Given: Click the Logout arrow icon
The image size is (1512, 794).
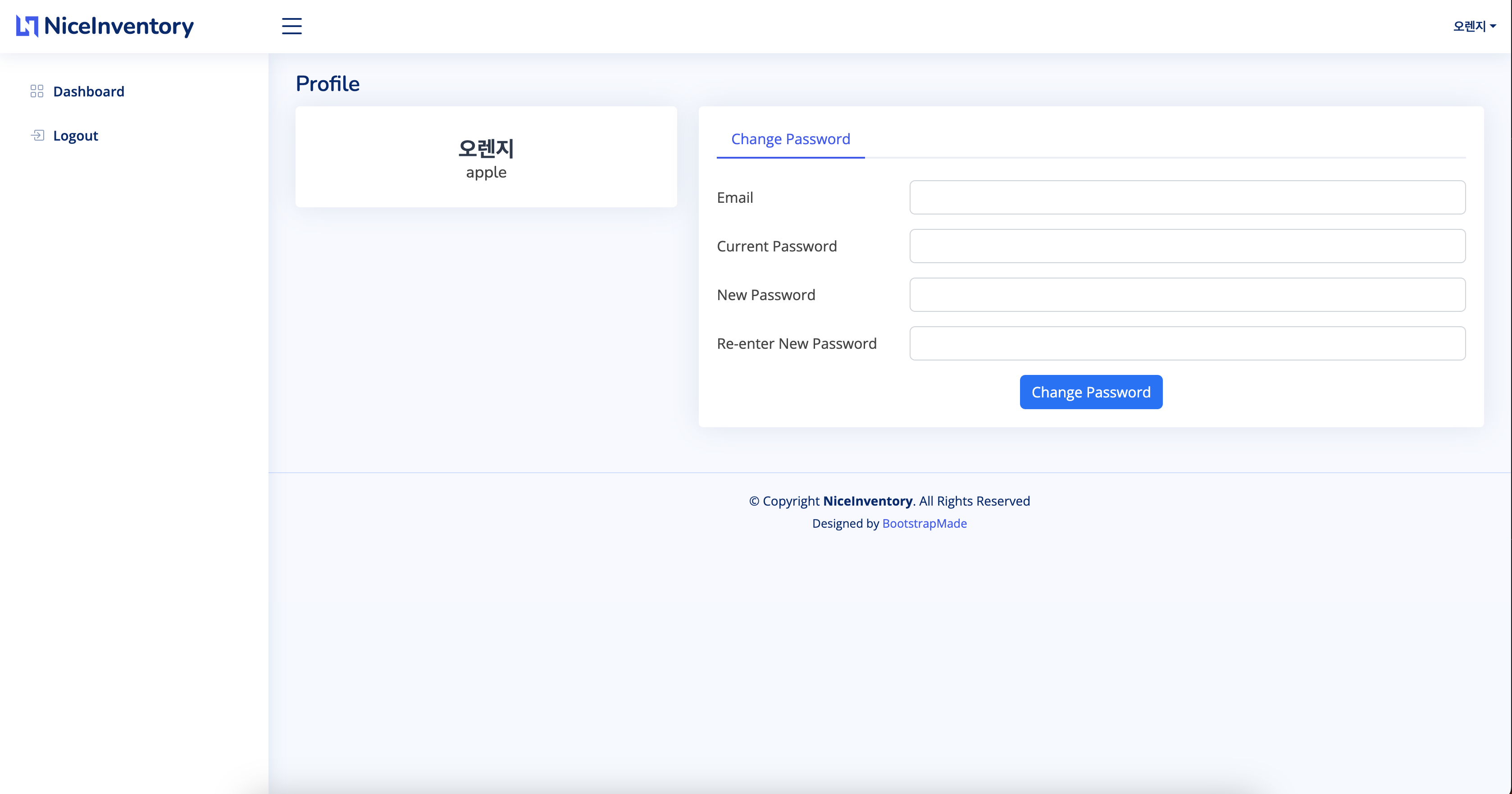Looking at the screenshot, I should [x=37, y=136].
